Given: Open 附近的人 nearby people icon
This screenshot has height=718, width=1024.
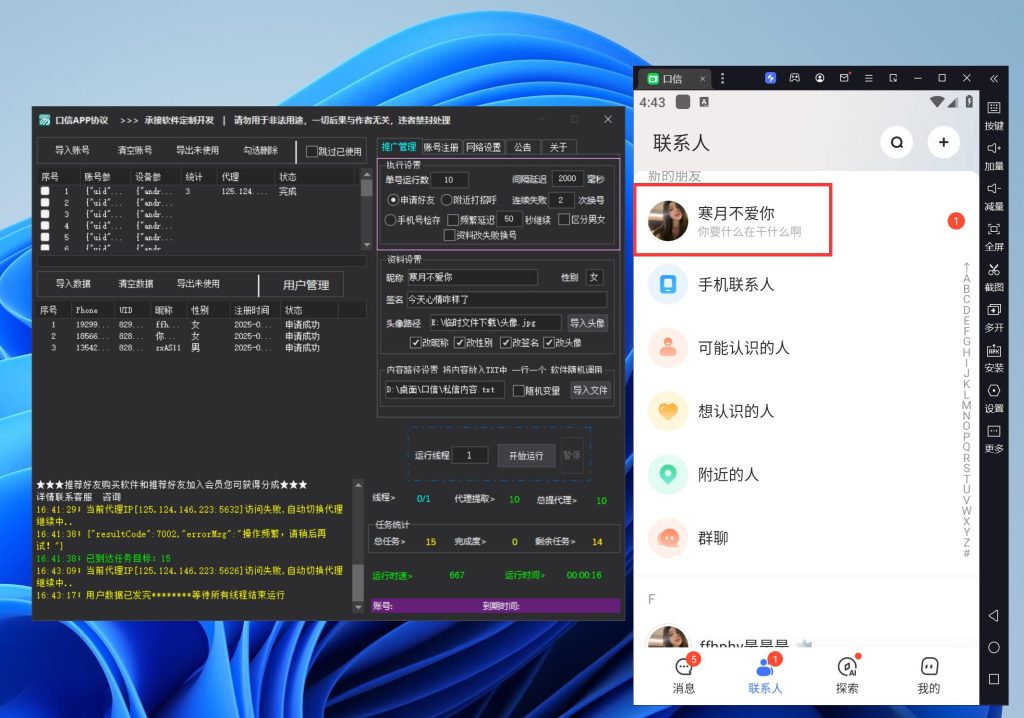Looking at the screenshot, I should coord(667,474).
